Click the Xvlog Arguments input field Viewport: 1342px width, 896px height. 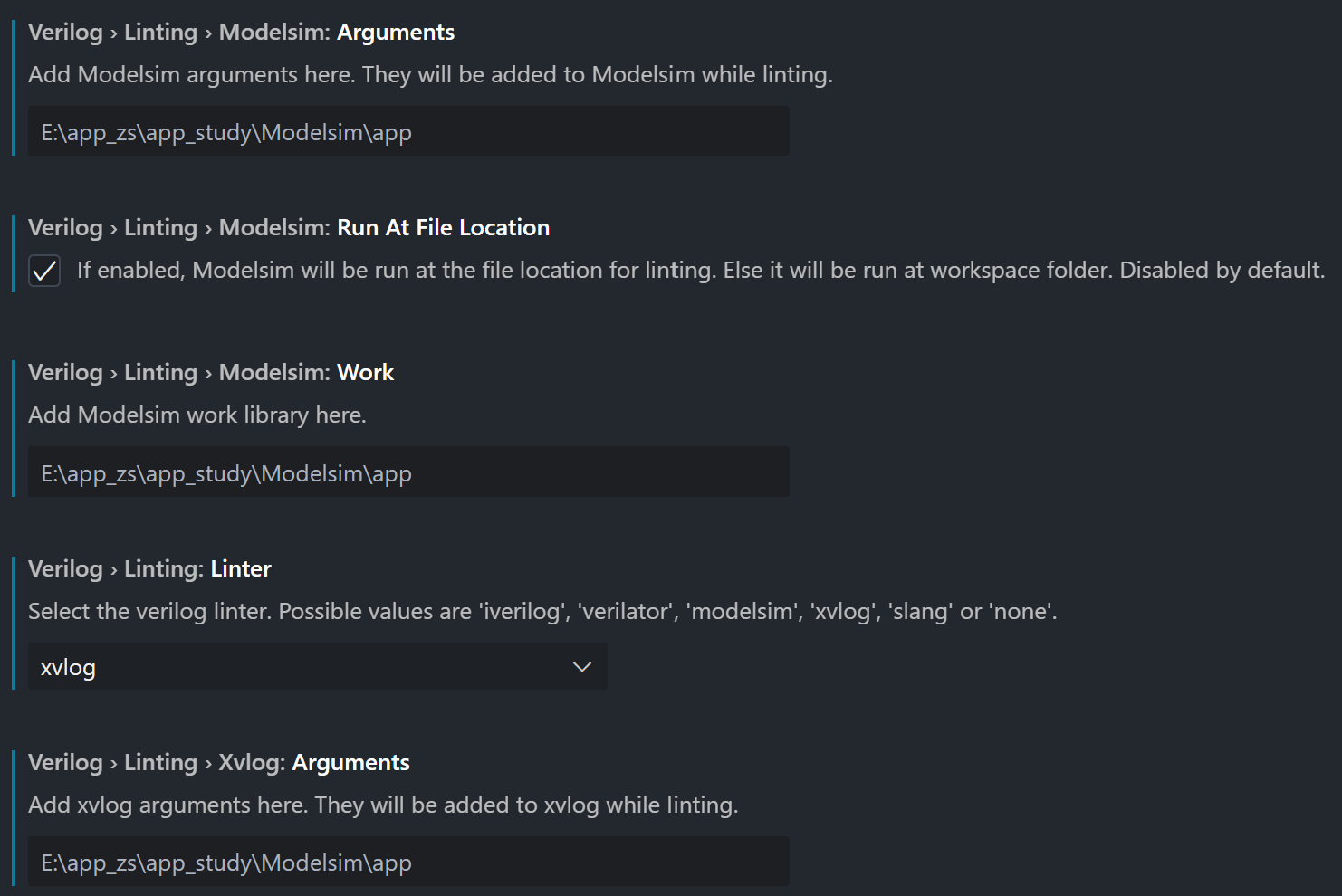[x=408, y=862]
